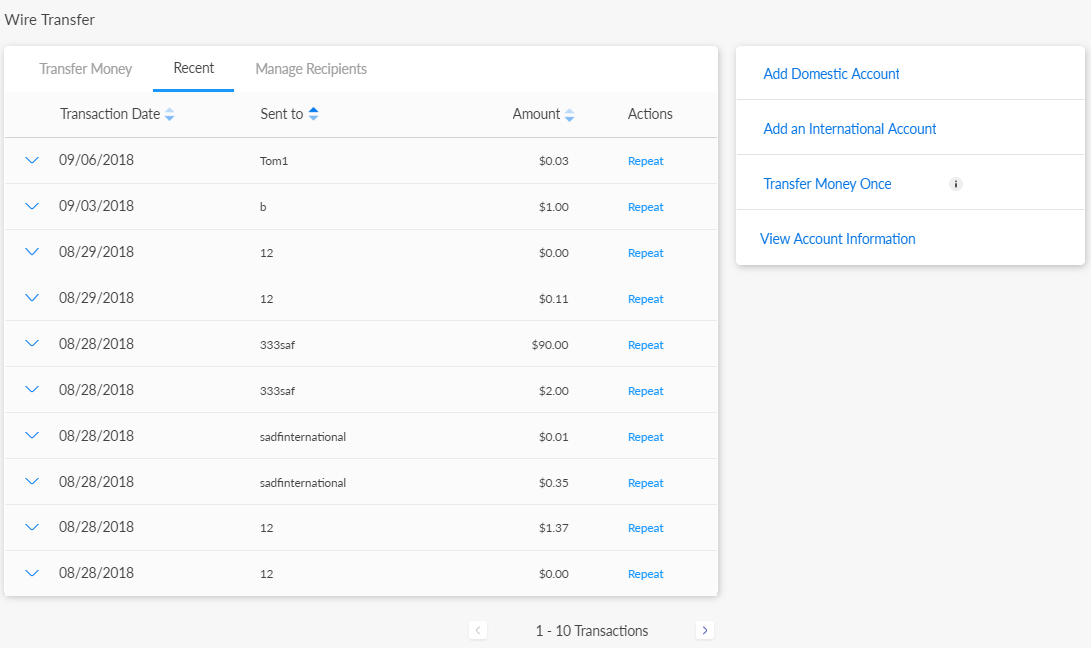This screenshot has height=648, width=1091.
Task: Open the Manage Recipients tab
Action: click(311, 69)
